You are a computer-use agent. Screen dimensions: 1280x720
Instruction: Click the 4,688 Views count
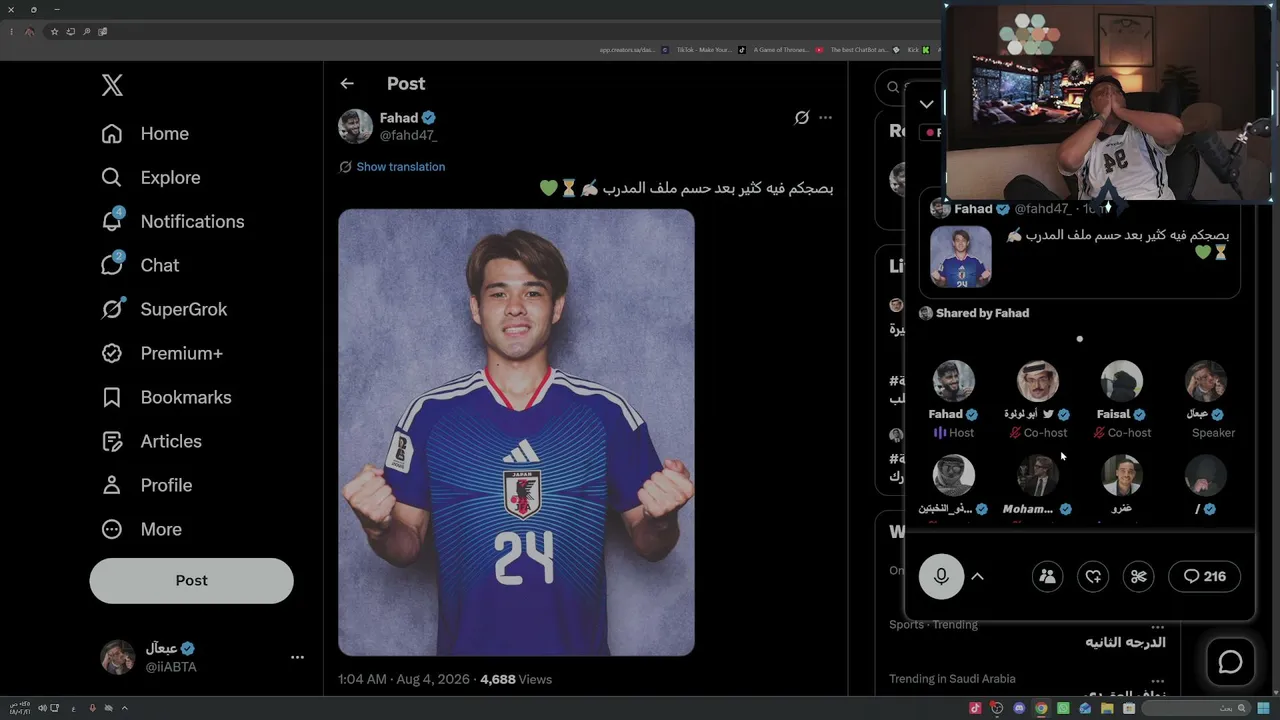(516, 679)
